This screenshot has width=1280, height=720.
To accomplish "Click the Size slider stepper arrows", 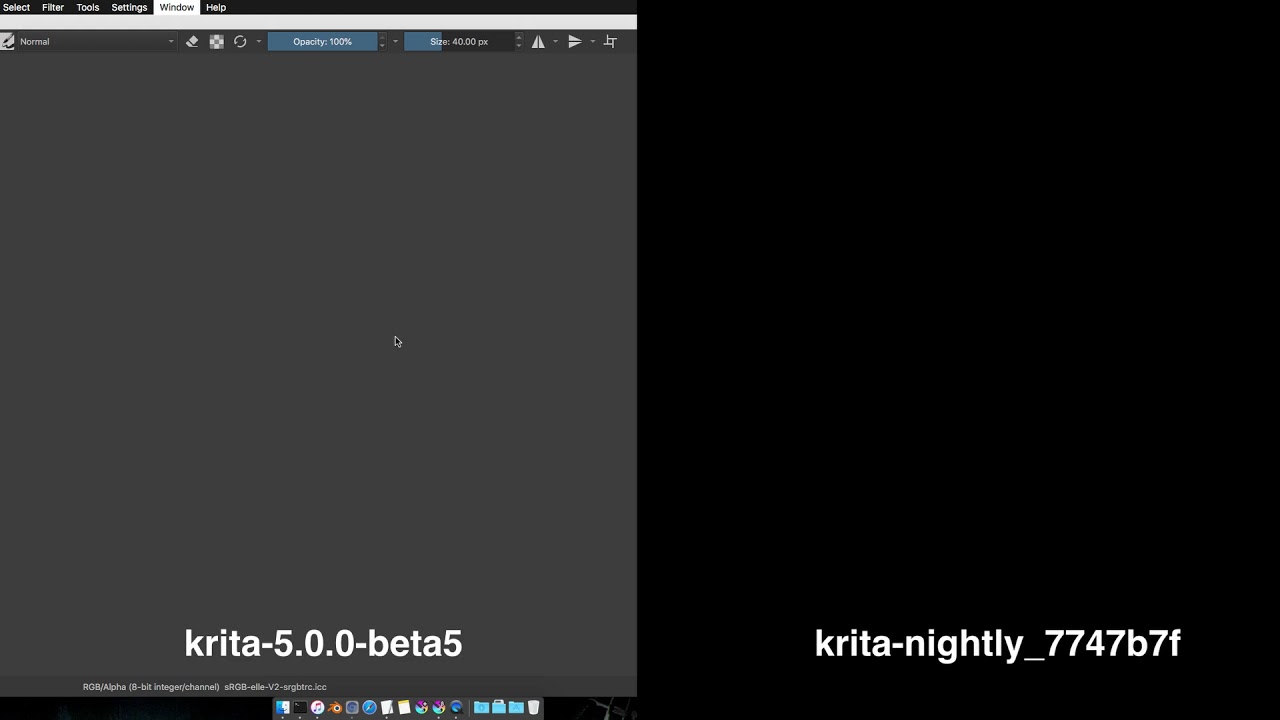I will click(x=518, y=41).
